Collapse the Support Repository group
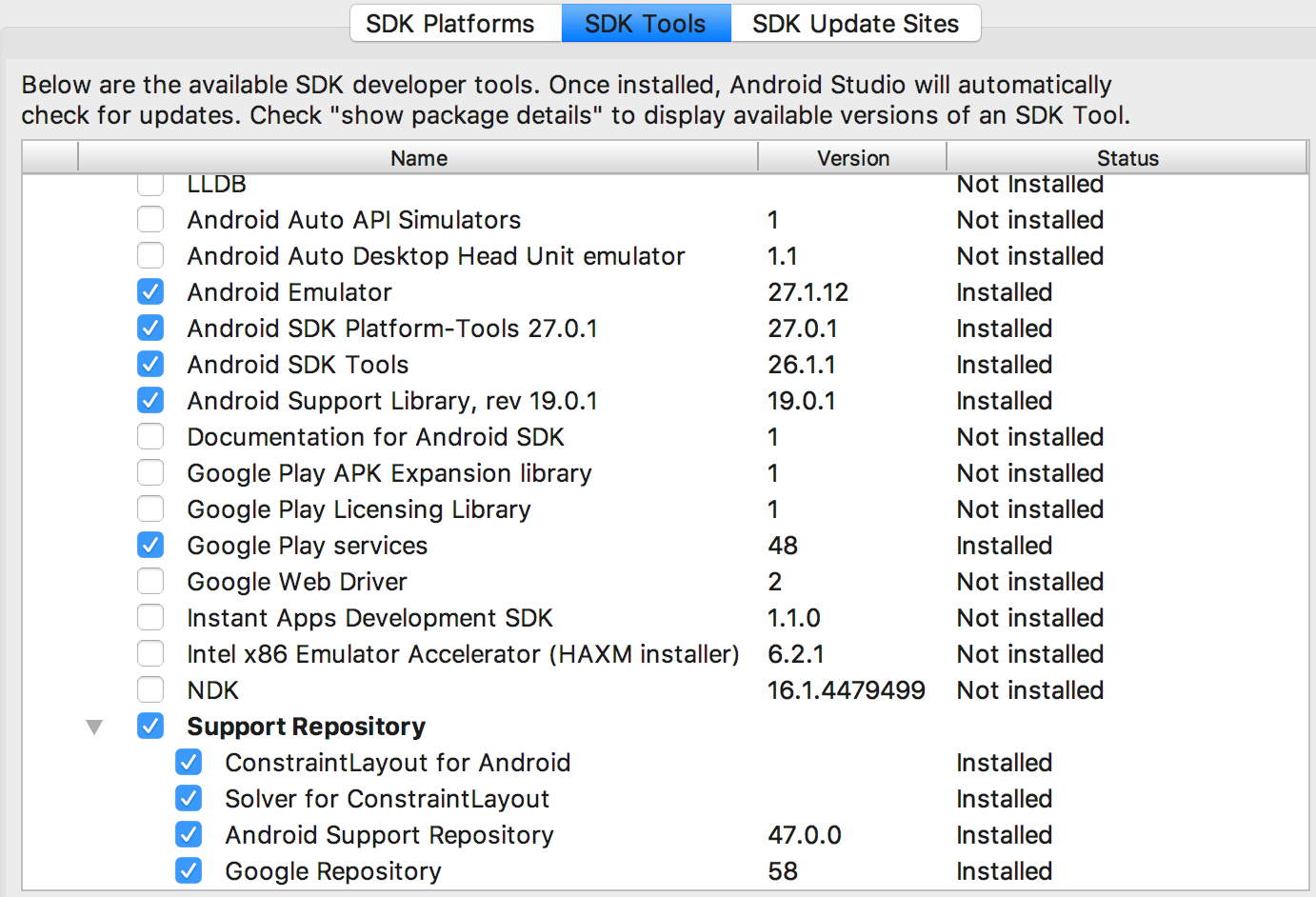The height and width of the screenshot is (897, 1316). (94, 728)
